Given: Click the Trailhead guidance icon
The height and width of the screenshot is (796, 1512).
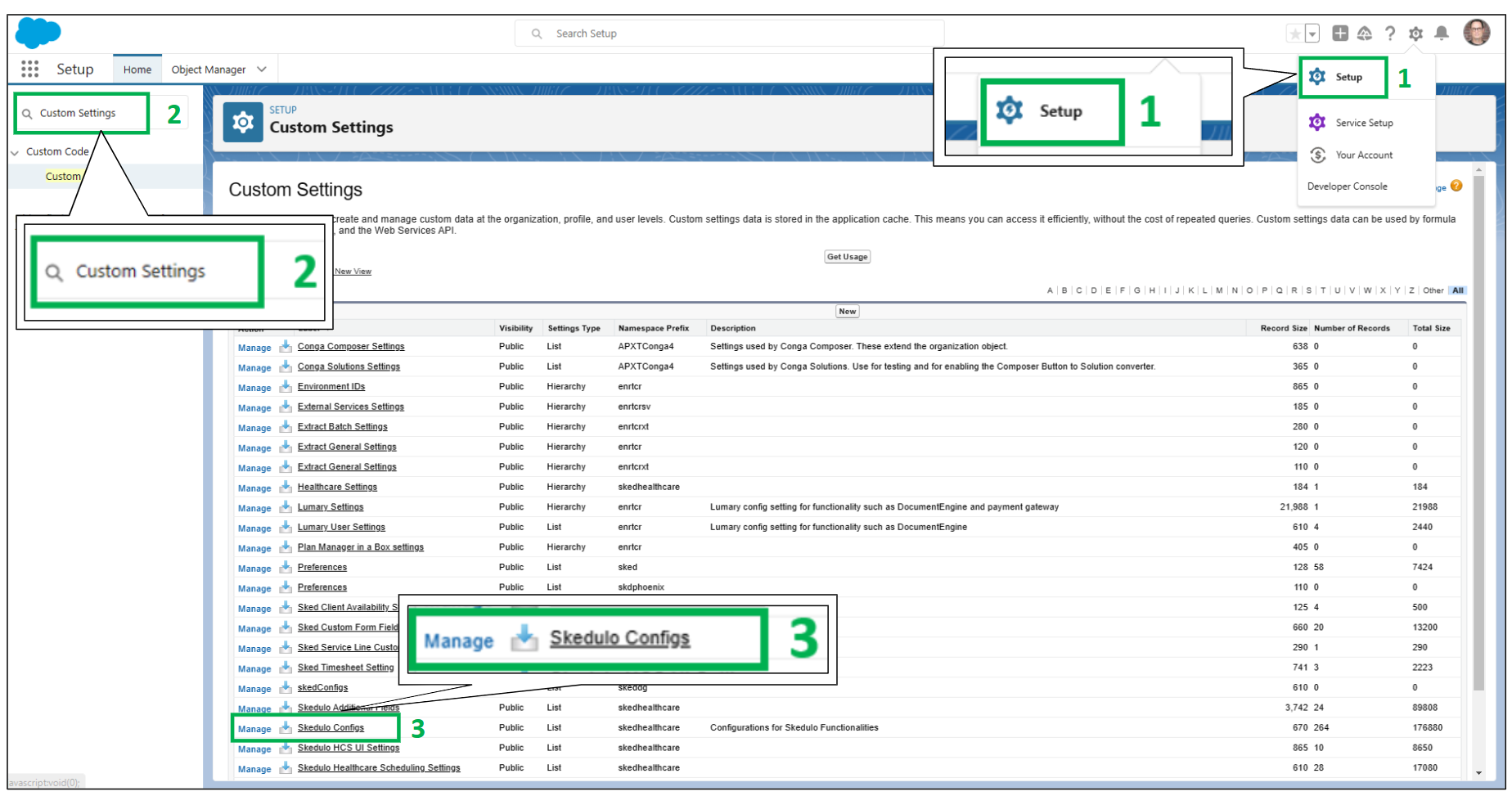Looking at the screenshot, I should 1365,34.
